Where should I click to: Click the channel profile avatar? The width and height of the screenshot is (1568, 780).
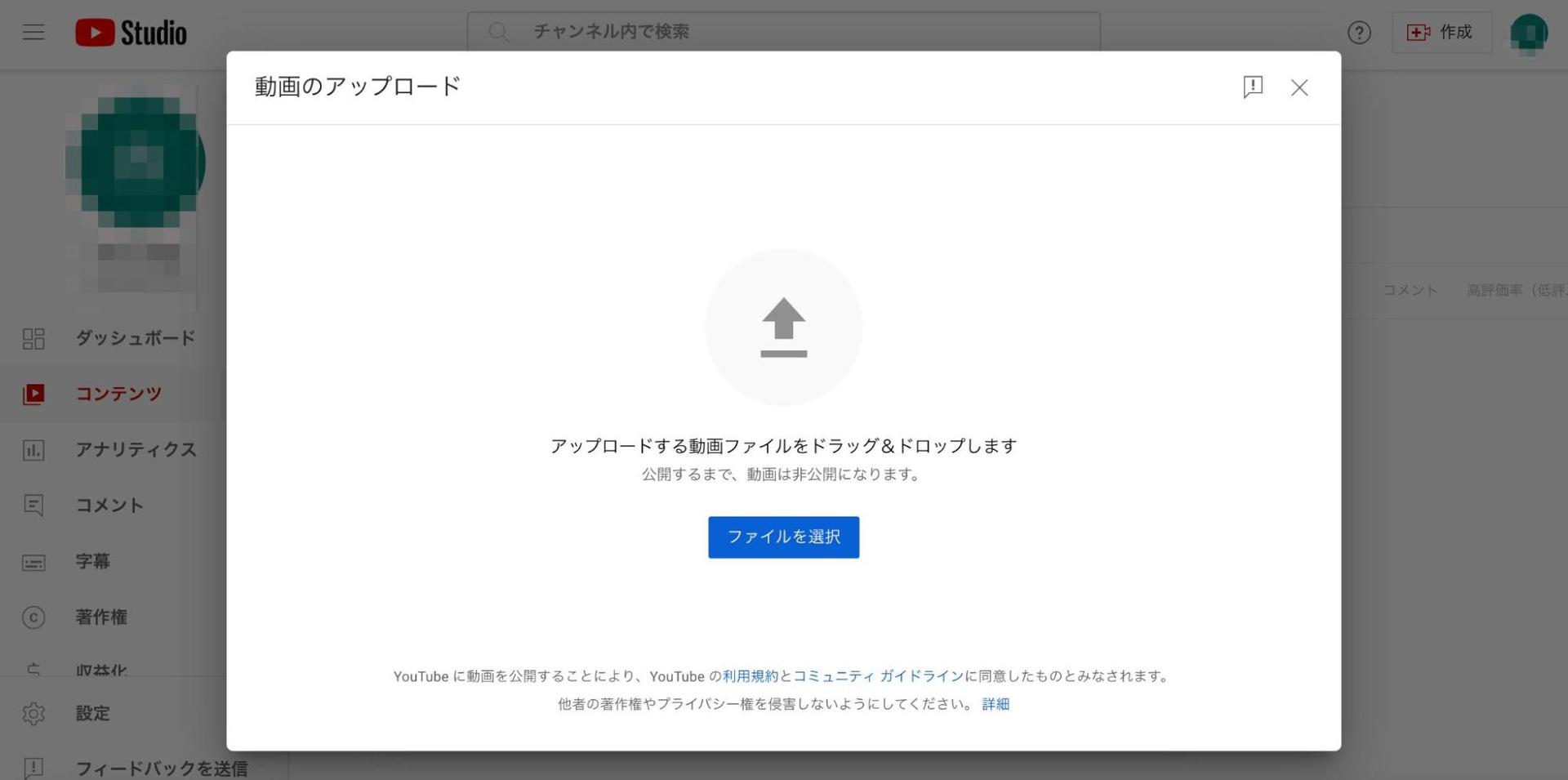(x=1528, y=32)
